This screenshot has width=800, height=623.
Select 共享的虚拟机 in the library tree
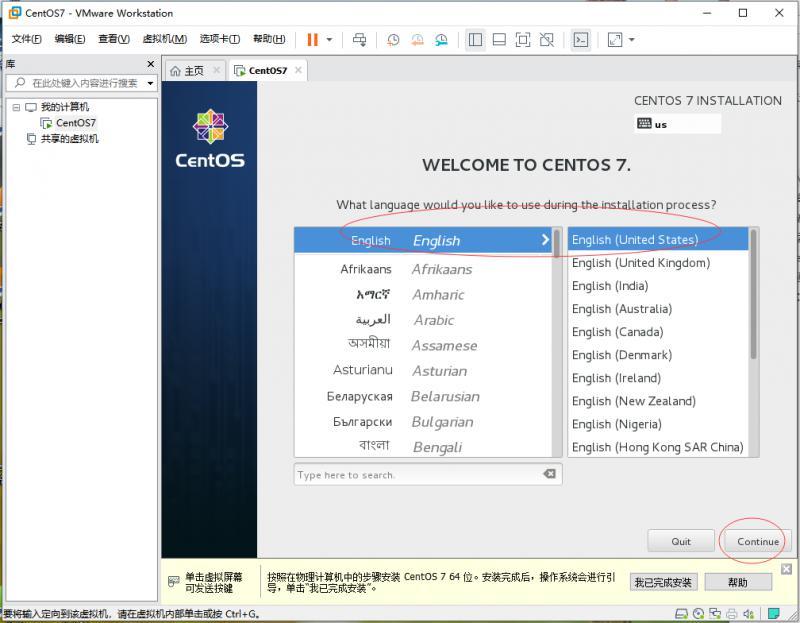pos(70,139)
